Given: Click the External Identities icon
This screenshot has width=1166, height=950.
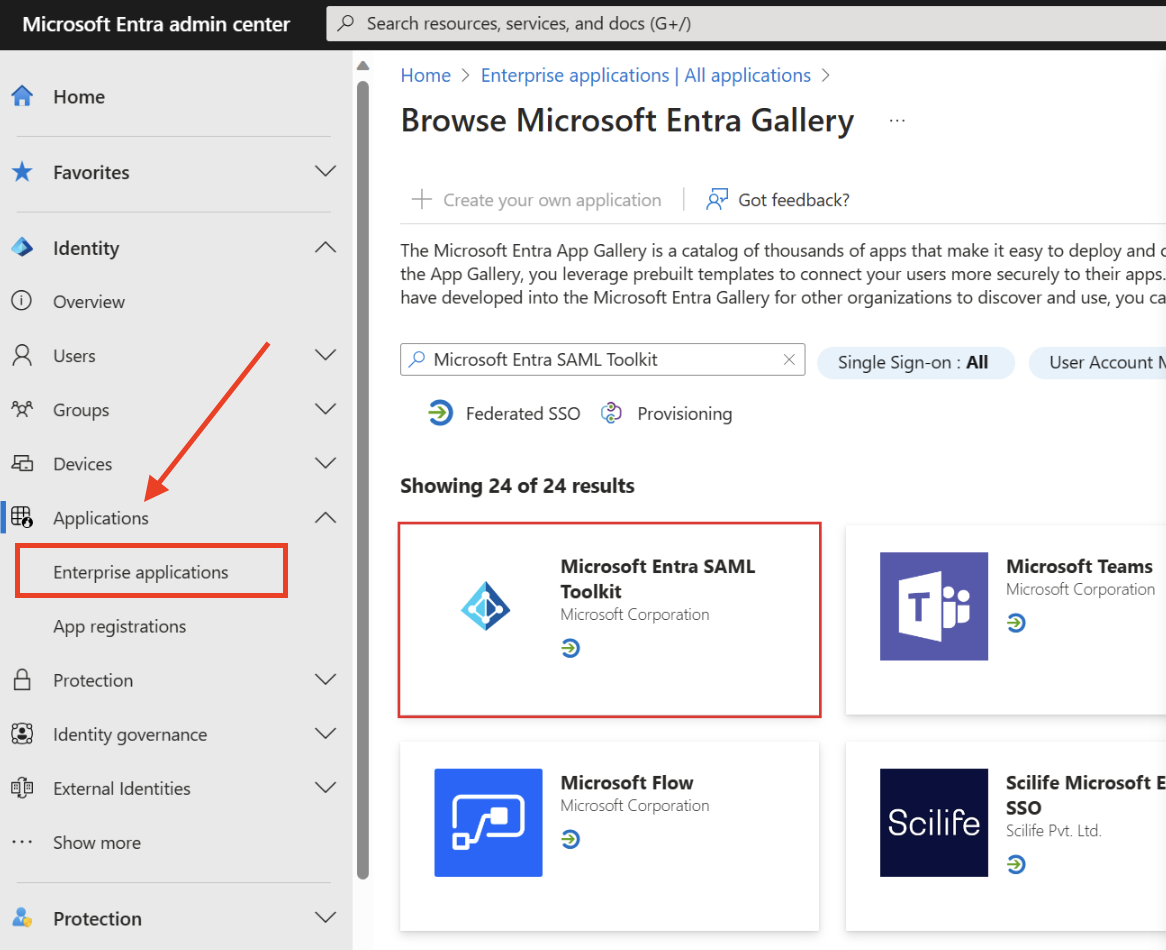Looking at the screenshot, I should pyautogui.click(x=22, y=788).
